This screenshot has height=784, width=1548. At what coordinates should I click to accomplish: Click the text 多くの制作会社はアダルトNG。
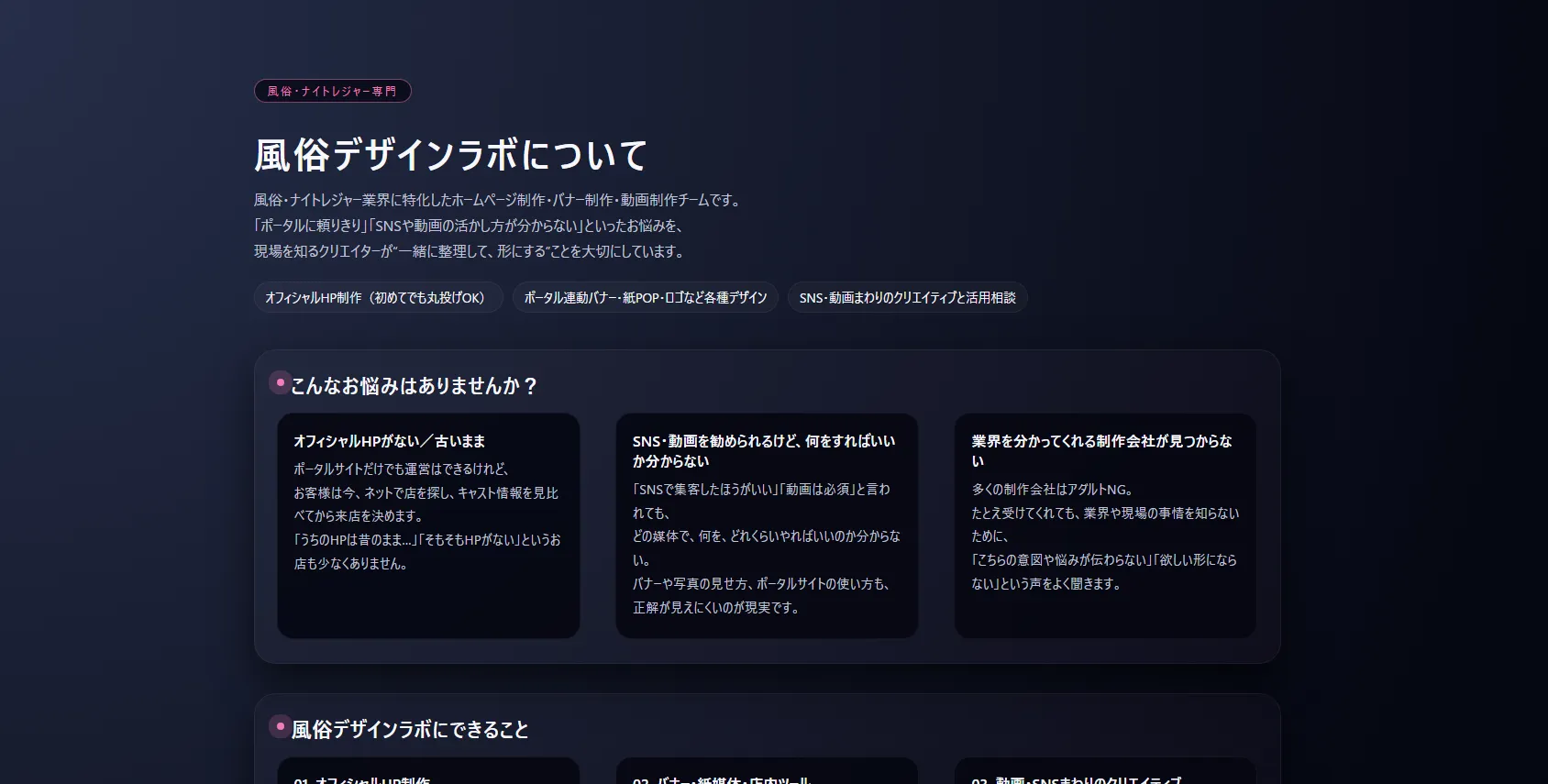1052,490
